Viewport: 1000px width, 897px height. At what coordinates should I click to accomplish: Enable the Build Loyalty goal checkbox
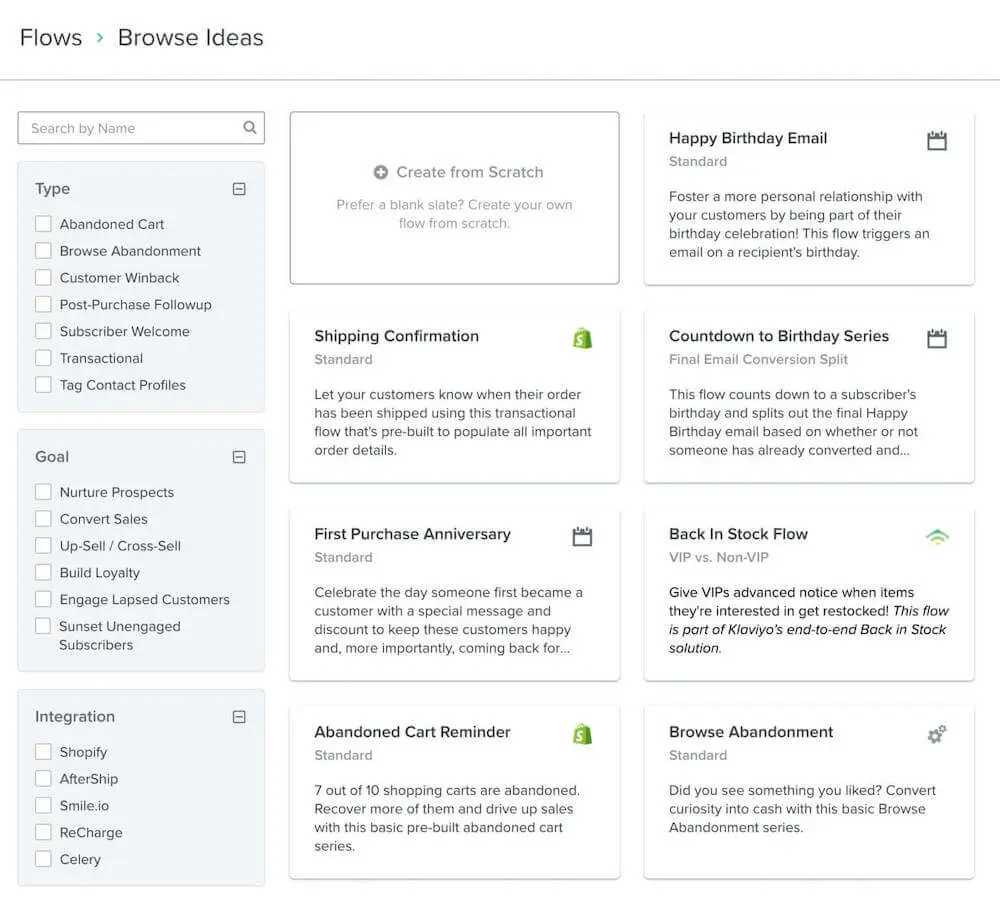click(x=43, y=573)
